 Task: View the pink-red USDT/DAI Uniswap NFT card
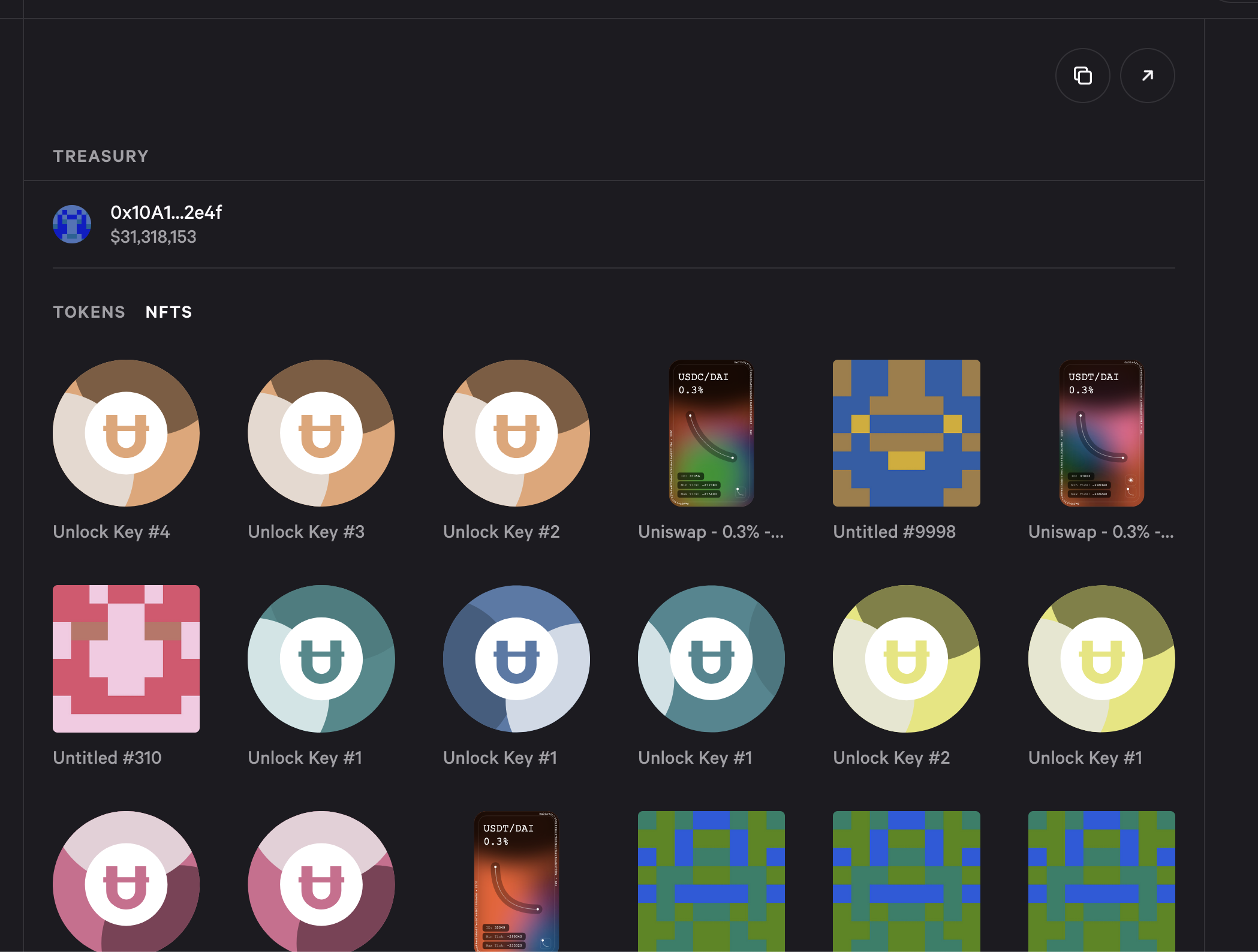point(1101,433)
